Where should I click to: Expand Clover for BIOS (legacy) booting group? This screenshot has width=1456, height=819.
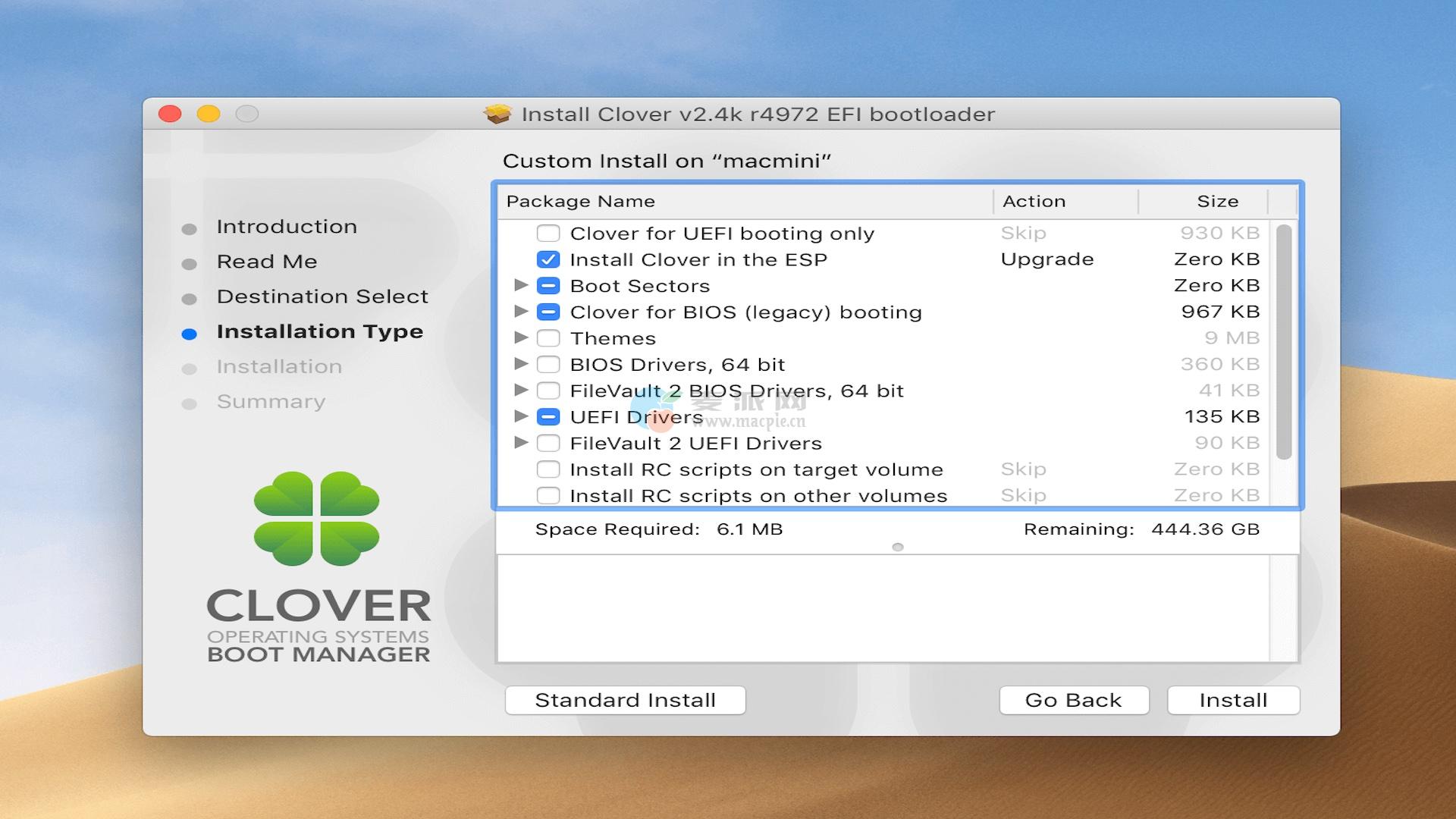click(521, 311)
